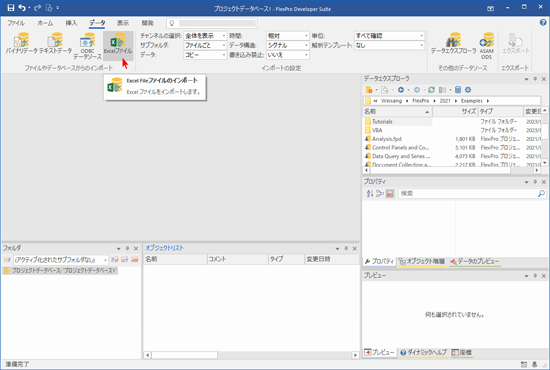Click the Save icon in the title bar
This screenshot has width=550, height=370.
(11, 8)
